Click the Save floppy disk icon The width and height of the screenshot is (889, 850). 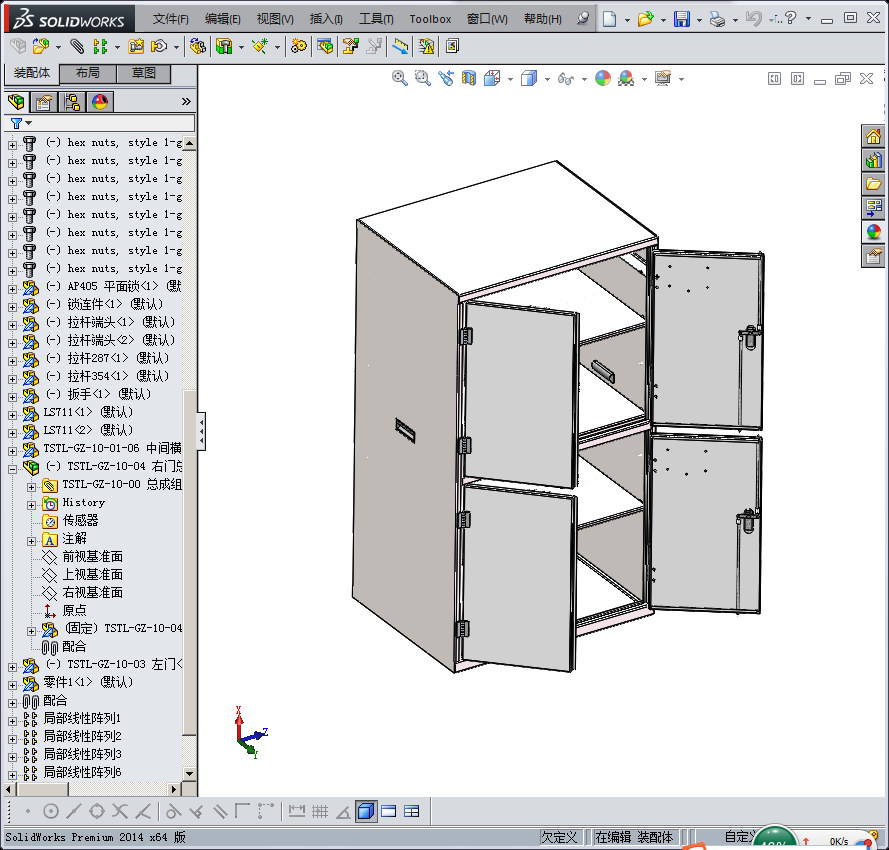point(681,19)
